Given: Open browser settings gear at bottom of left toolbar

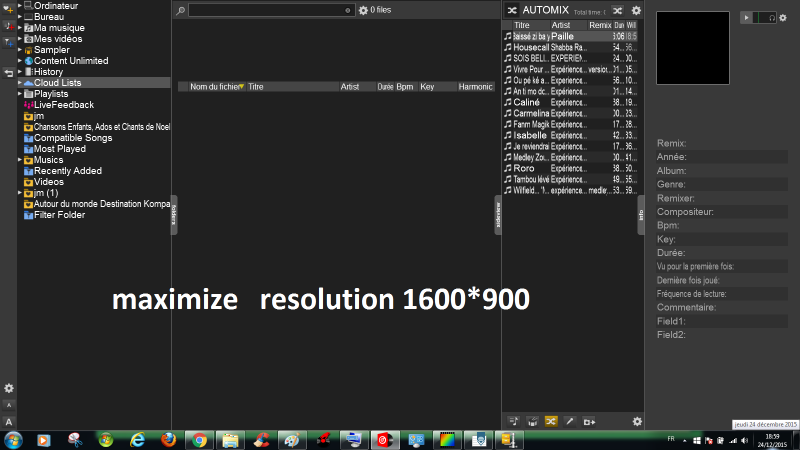Looking at the screenshot, I should (9, 388).
